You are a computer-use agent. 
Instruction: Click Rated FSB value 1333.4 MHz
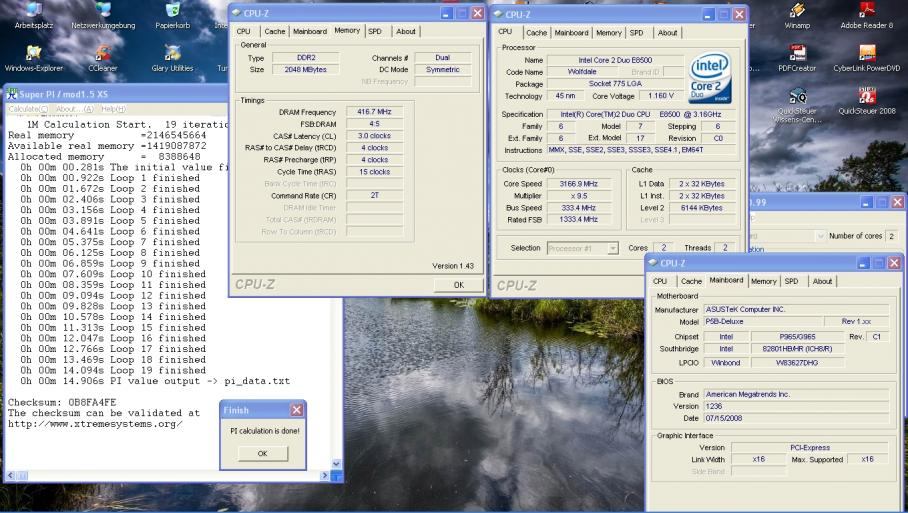[x=578, y=219]
